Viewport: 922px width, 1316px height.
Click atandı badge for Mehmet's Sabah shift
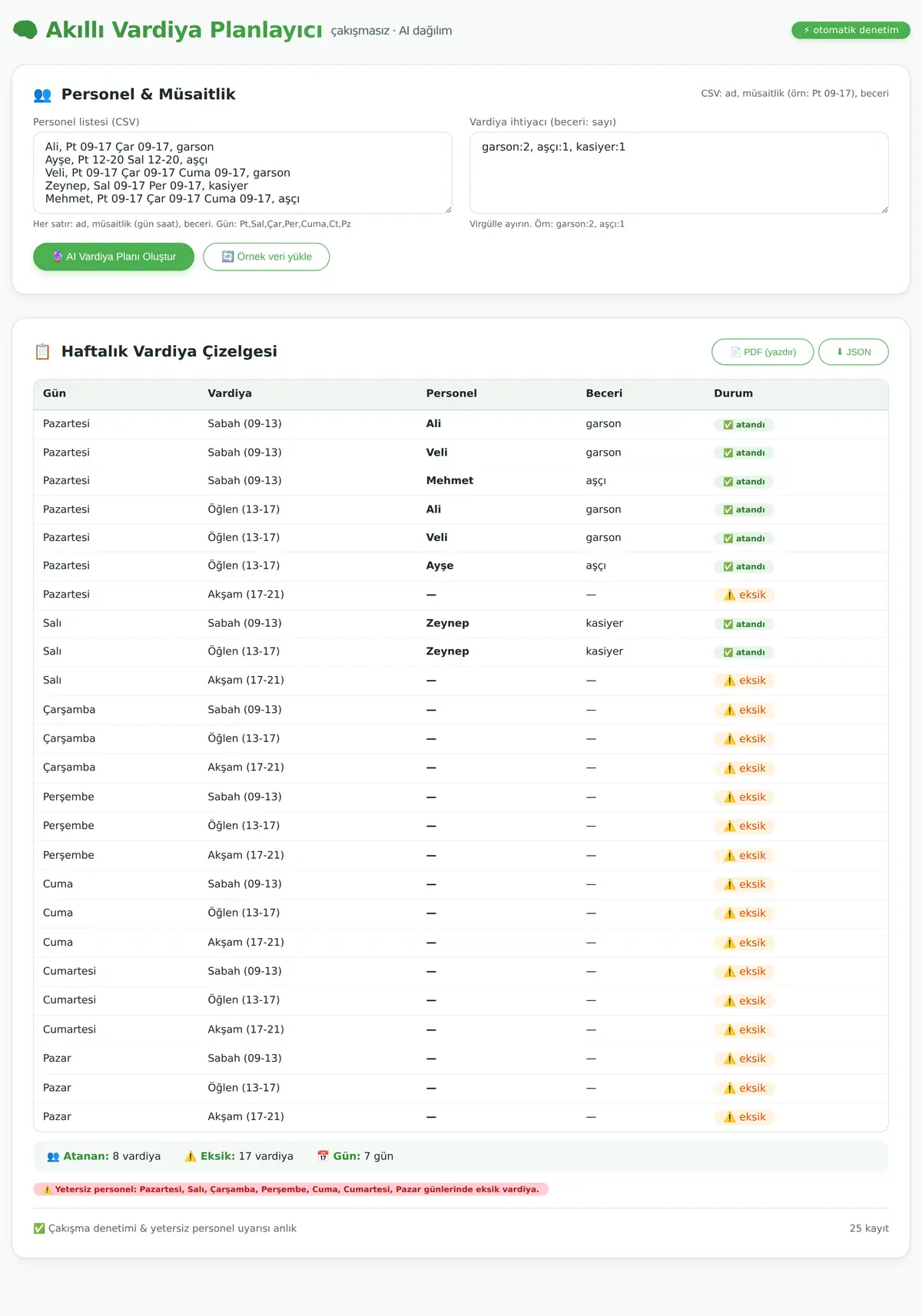744,482
